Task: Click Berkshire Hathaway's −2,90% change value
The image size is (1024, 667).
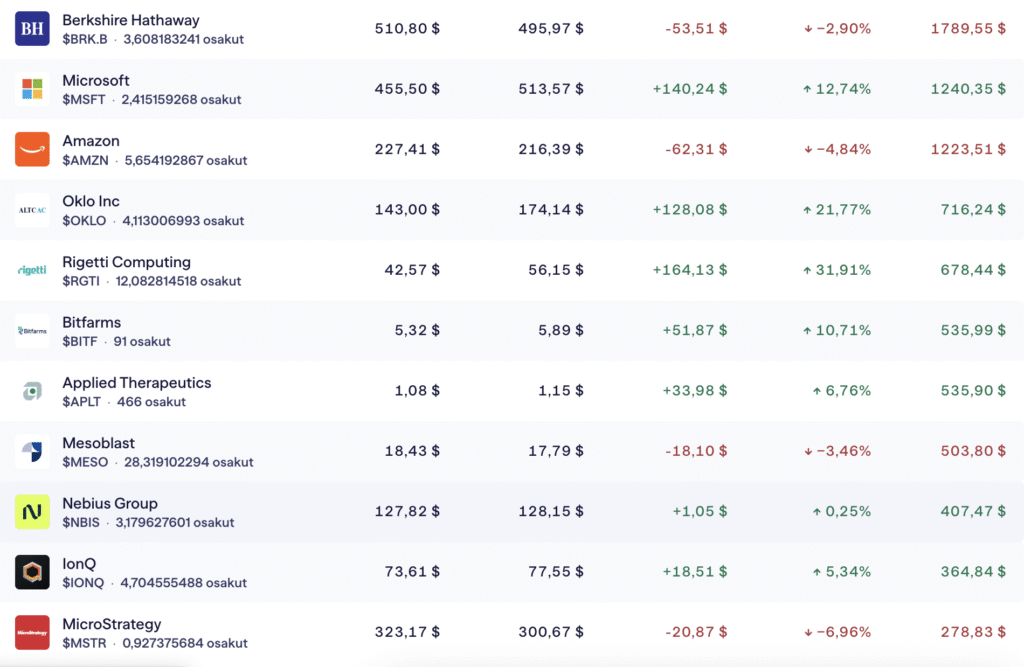Action: coord(836,28)
